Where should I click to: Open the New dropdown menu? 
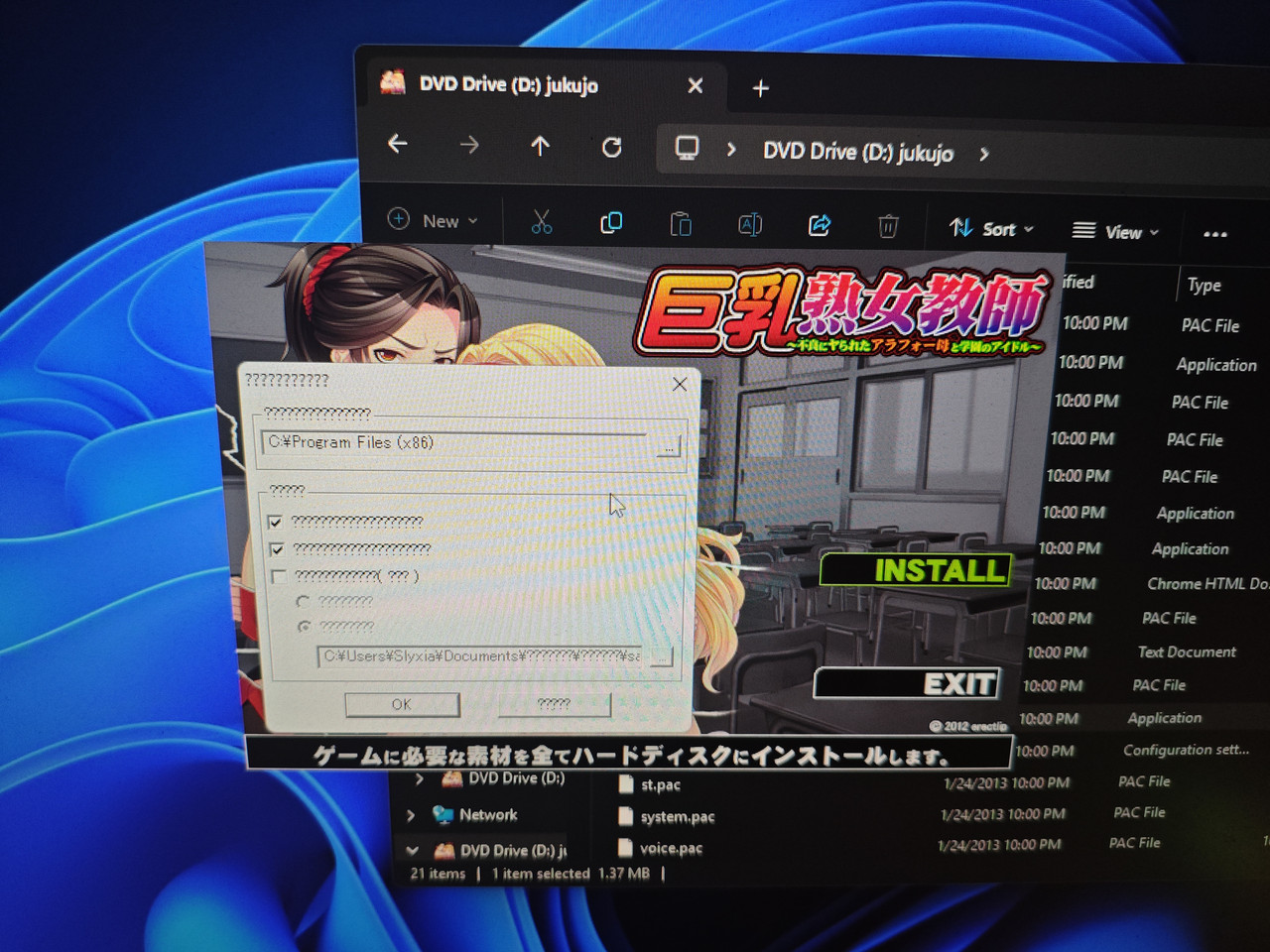433,220
